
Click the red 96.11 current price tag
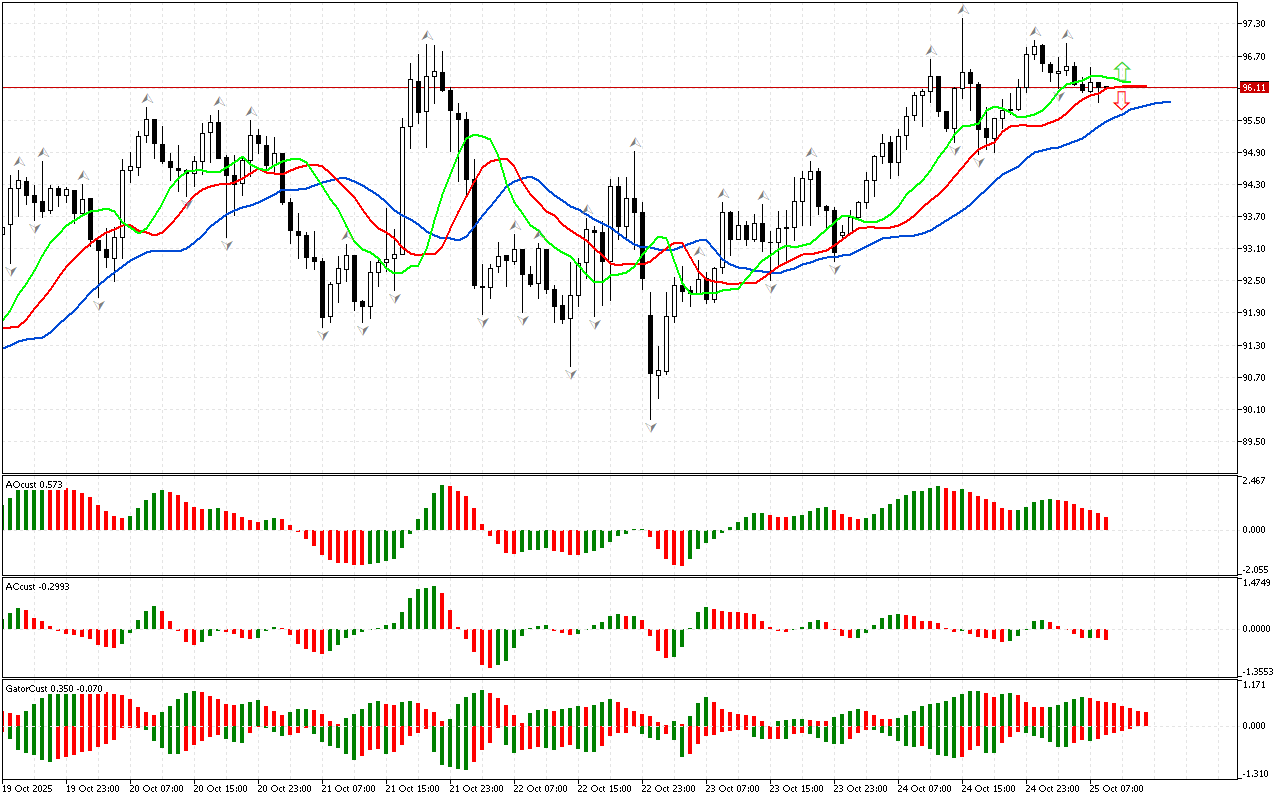click(x=1252, y=88)
